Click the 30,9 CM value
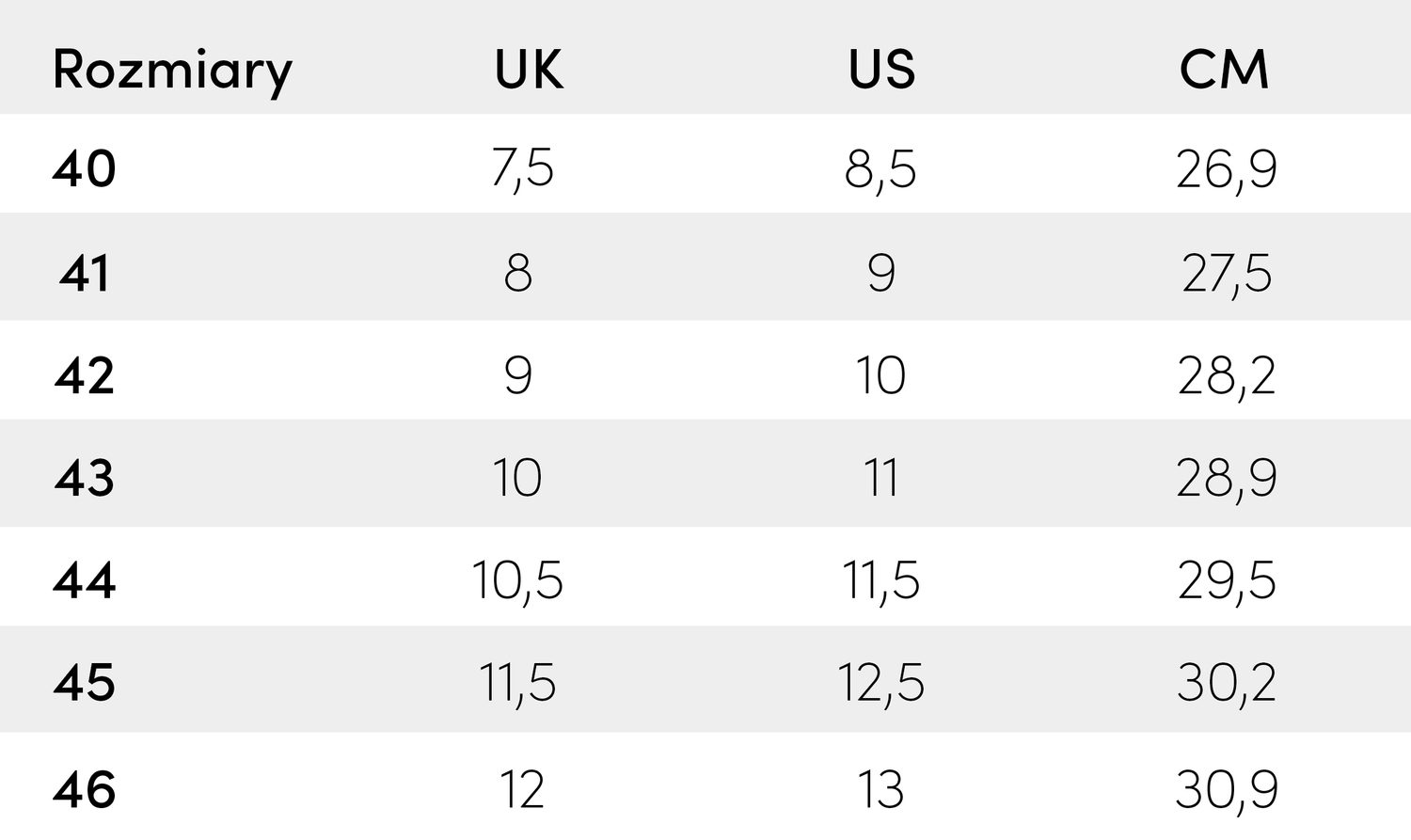The height and width of the screenshot is (840, 1411). [1227, 789]
